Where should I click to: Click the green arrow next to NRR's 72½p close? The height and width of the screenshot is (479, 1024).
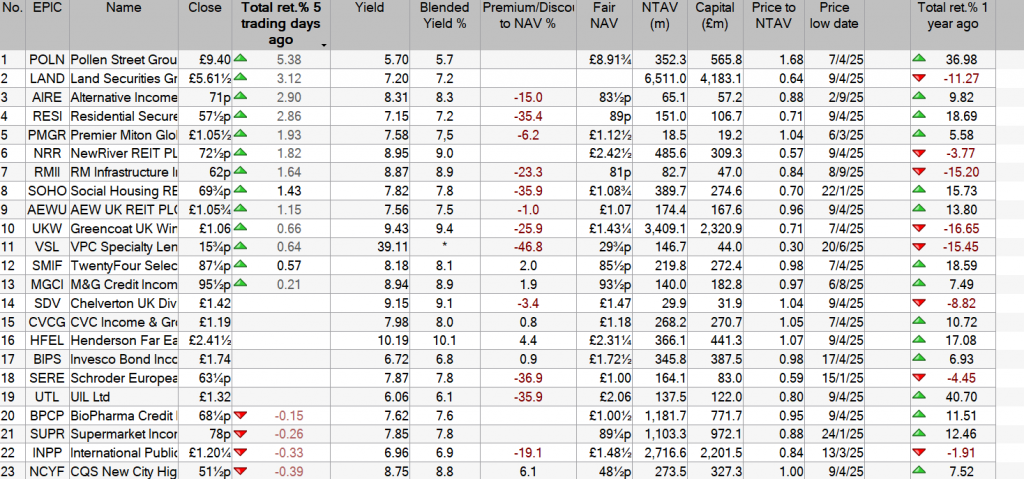click(x=240, y=153)
